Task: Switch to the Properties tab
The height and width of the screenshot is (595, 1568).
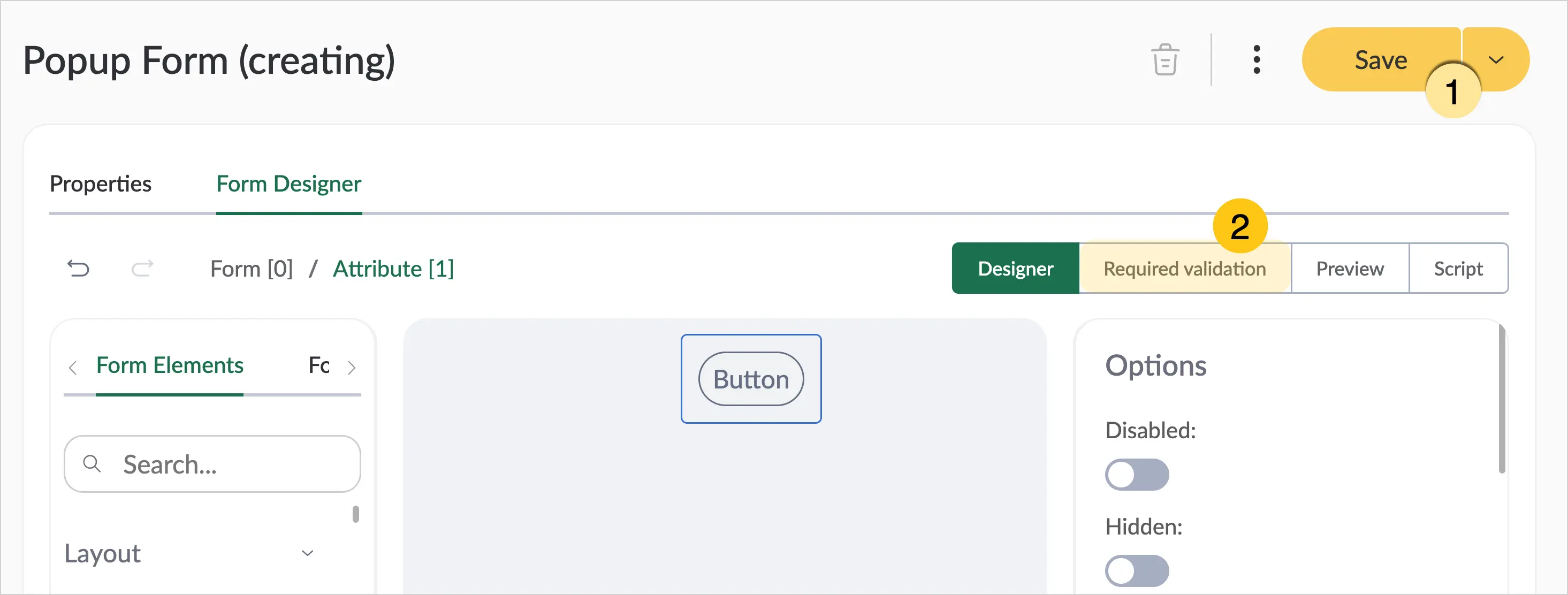Action: (101, 184)
